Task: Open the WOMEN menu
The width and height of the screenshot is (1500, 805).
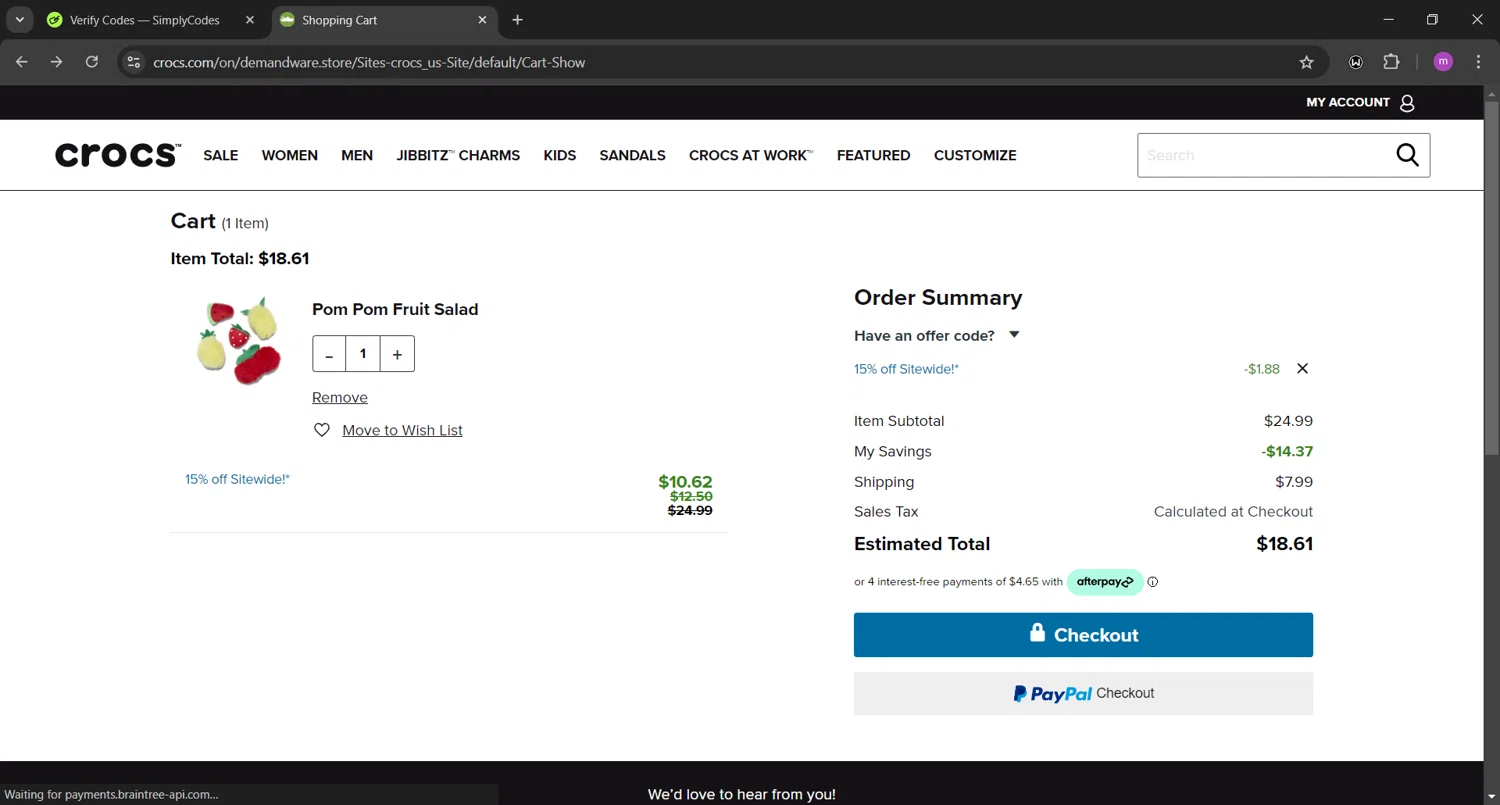Action: point(290,155)
